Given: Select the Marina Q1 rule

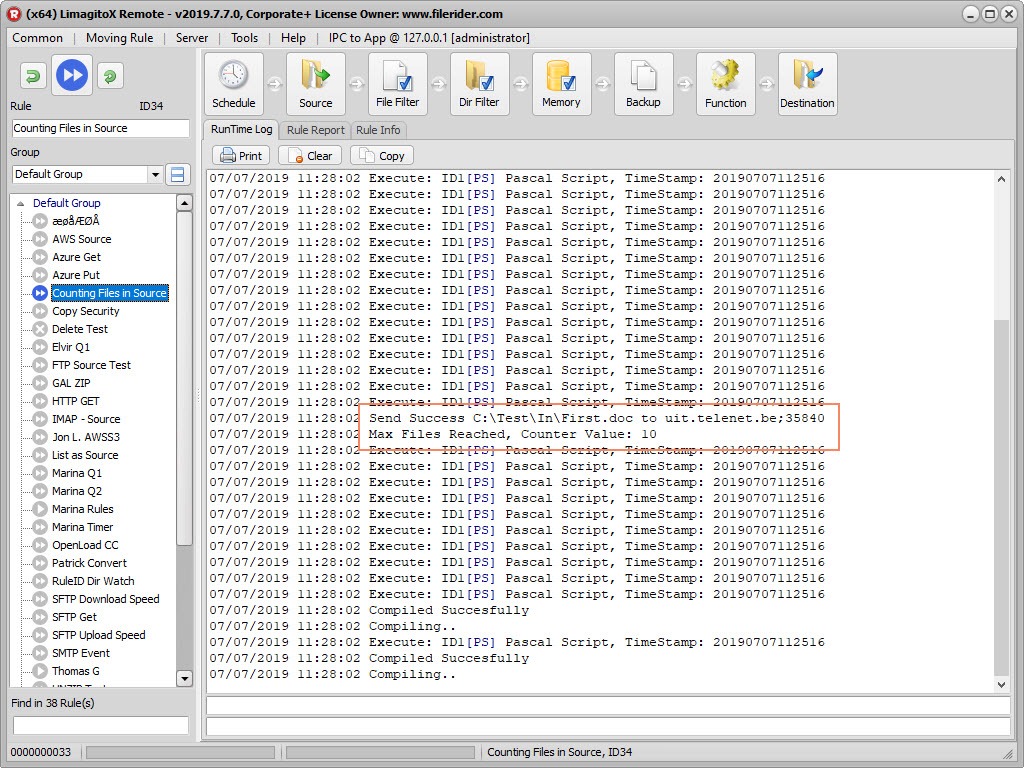Looking at the screenshot, I should tap(77, 473).
